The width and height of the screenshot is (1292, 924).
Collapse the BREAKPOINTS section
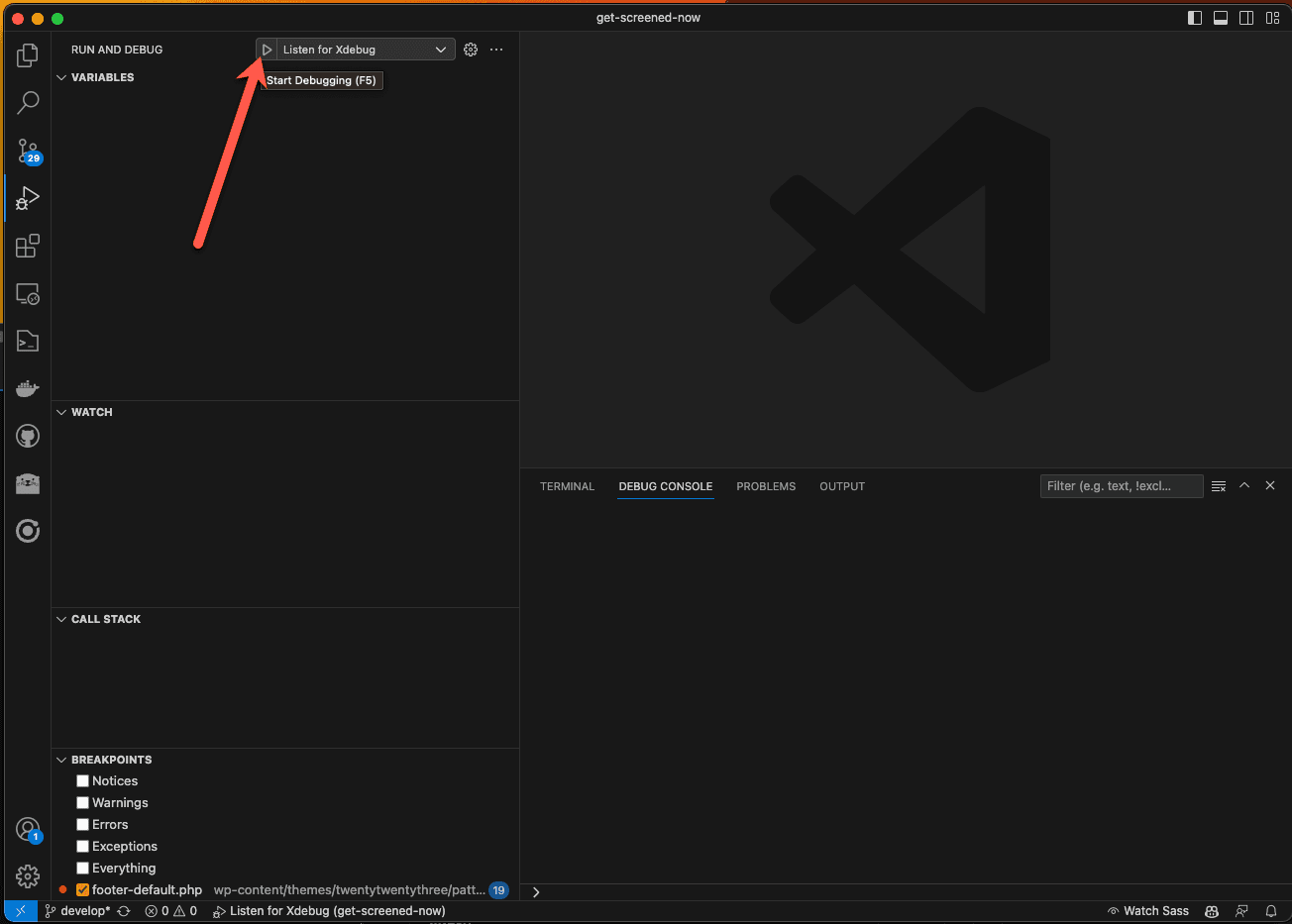pos(61,759)
